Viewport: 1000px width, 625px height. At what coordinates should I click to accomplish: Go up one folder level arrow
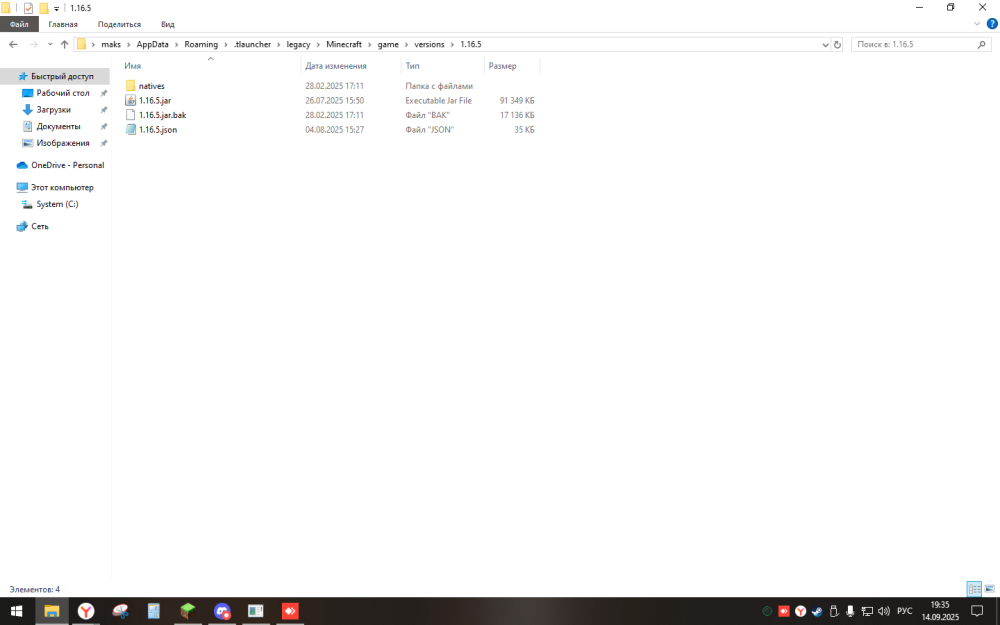click(x=64, y=45)
